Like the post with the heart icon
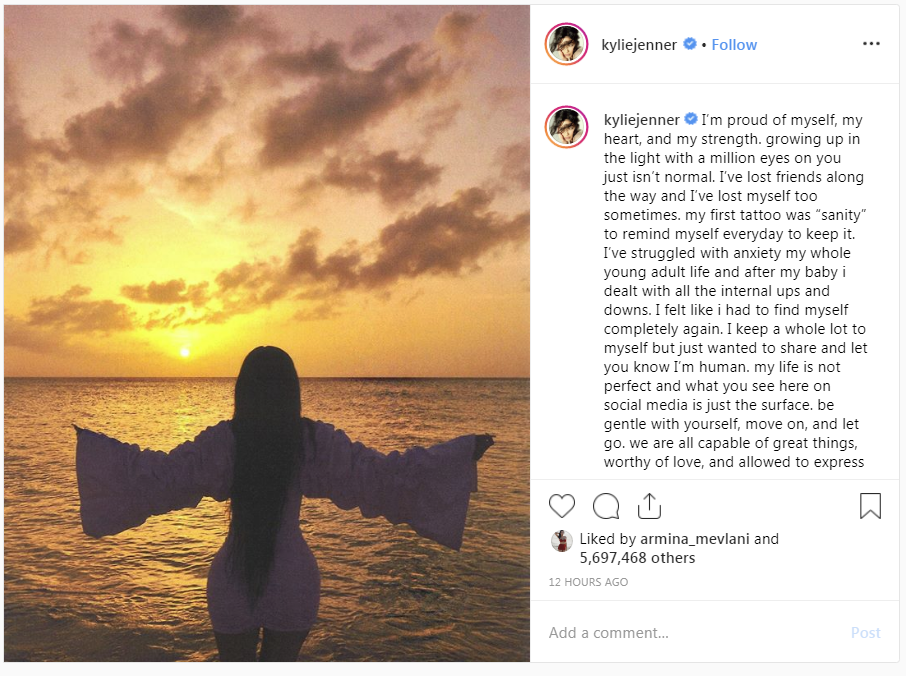Image resolution: width=906 pixels, height=676 pixels. point(563,506)
